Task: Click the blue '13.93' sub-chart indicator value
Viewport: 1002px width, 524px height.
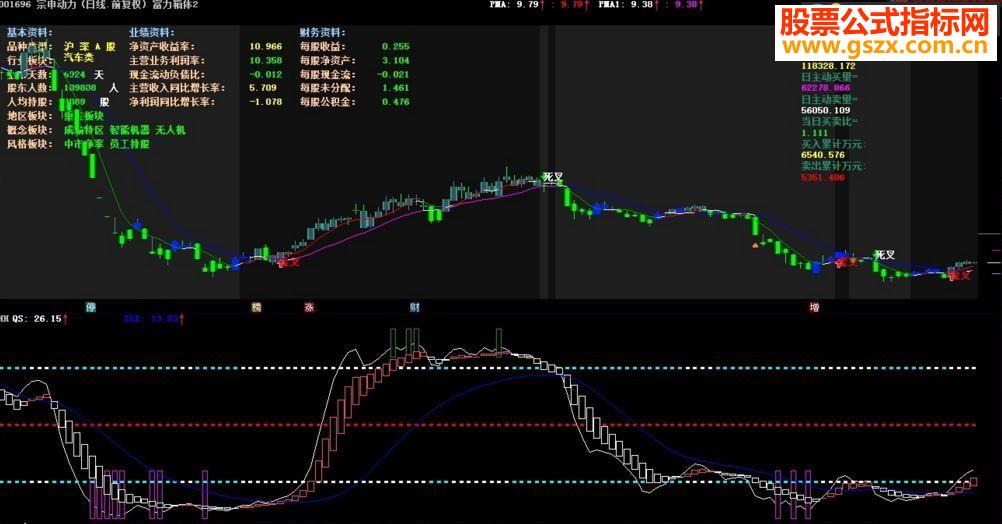Action: pos(166,318)
